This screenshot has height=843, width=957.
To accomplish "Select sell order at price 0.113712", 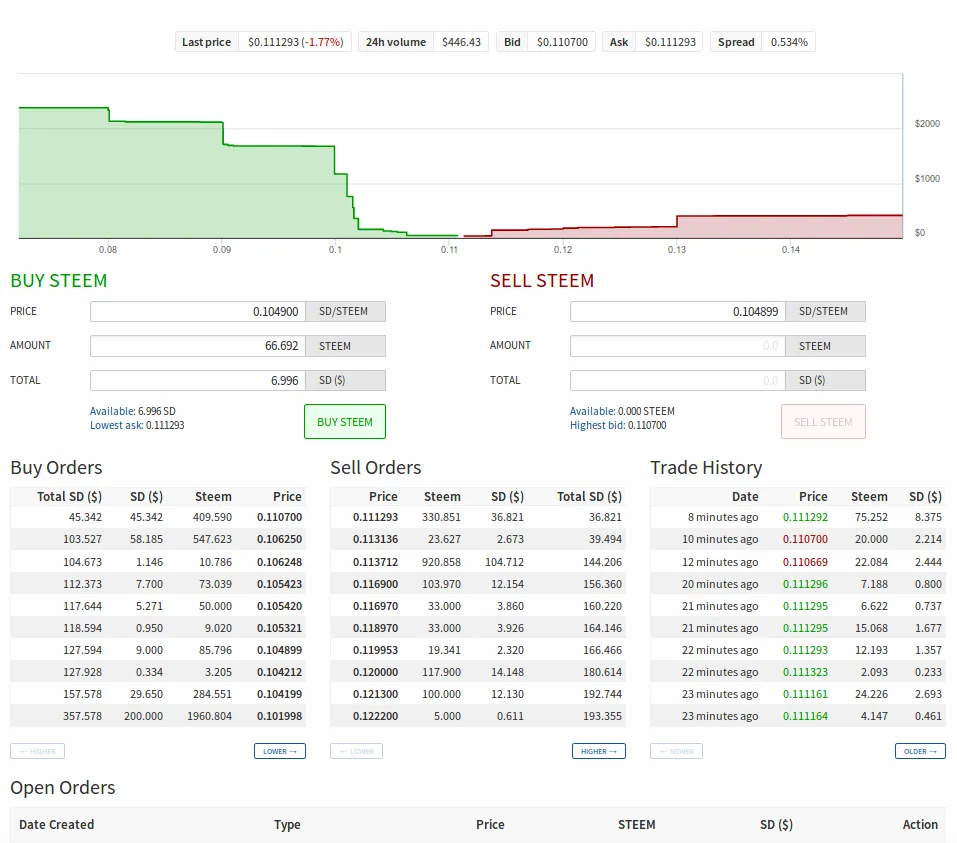I will click(x=478, y=562).
